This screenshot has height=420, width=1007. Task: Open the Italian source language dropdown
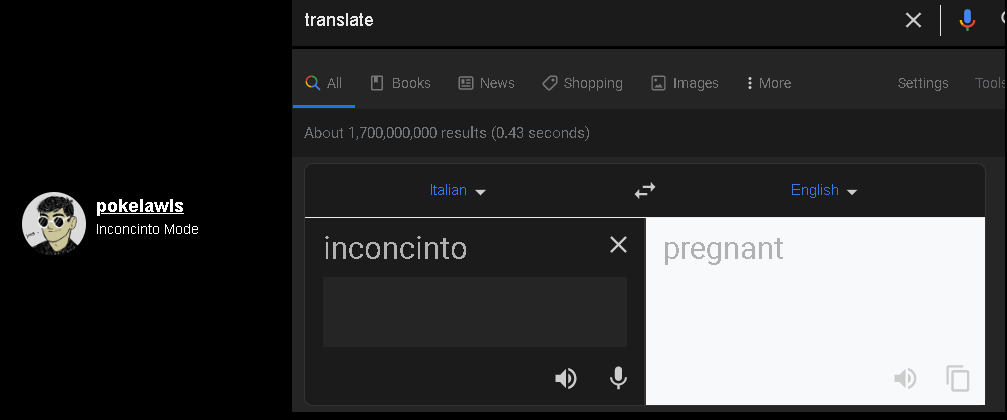tap(457, 190)
